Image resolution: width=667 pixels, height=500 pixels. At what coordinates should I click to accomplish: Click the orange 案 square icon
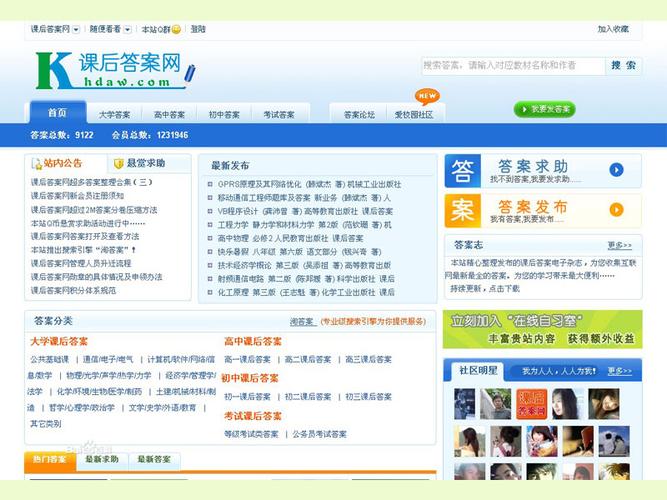click(462, 209)
